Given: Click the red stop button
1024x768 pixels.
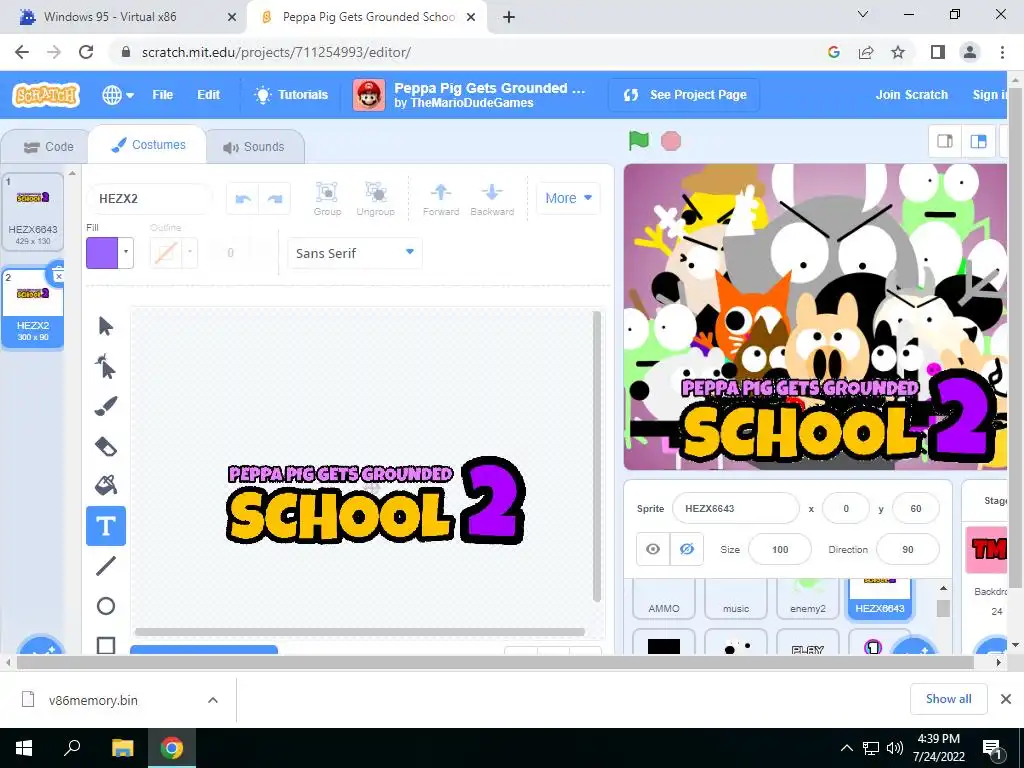Looking at the screenshot, I should pyautogui.click(x=671, y=141).
